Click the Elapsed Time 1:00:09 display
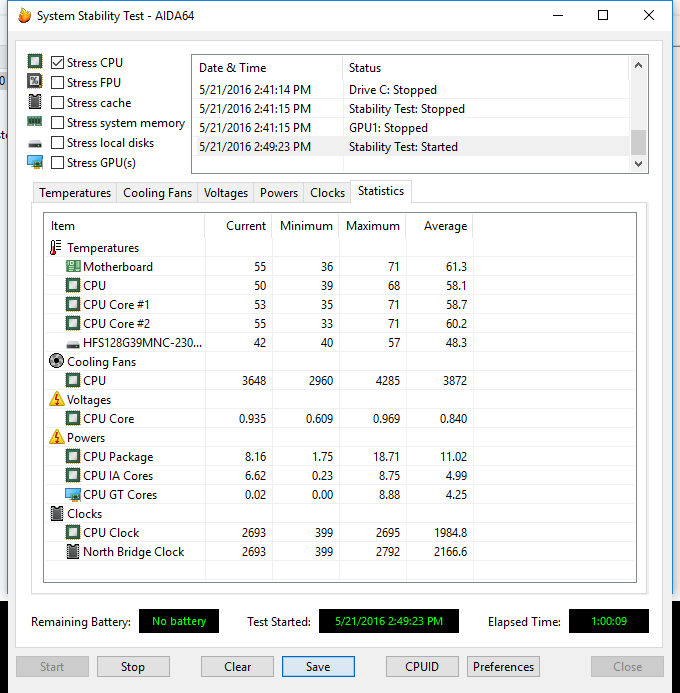Screen dimensions: 680x693 609,621
